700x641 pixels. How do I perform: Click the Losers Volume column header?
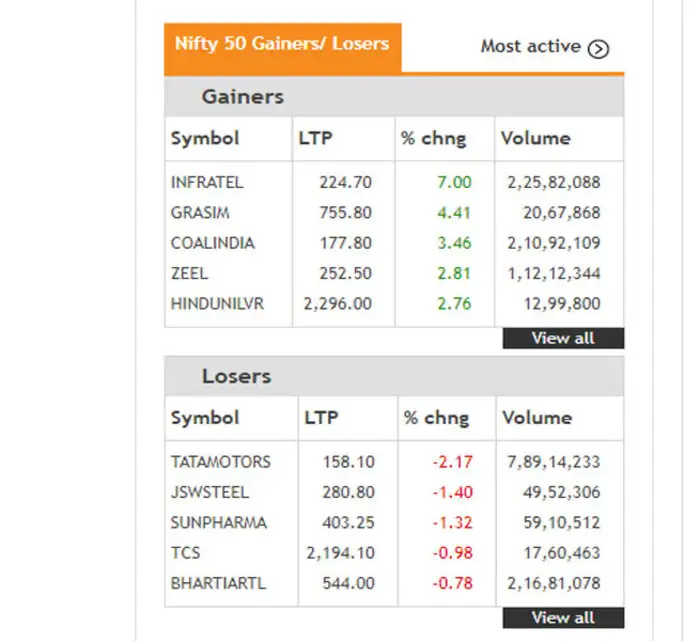tap(537, 418)
